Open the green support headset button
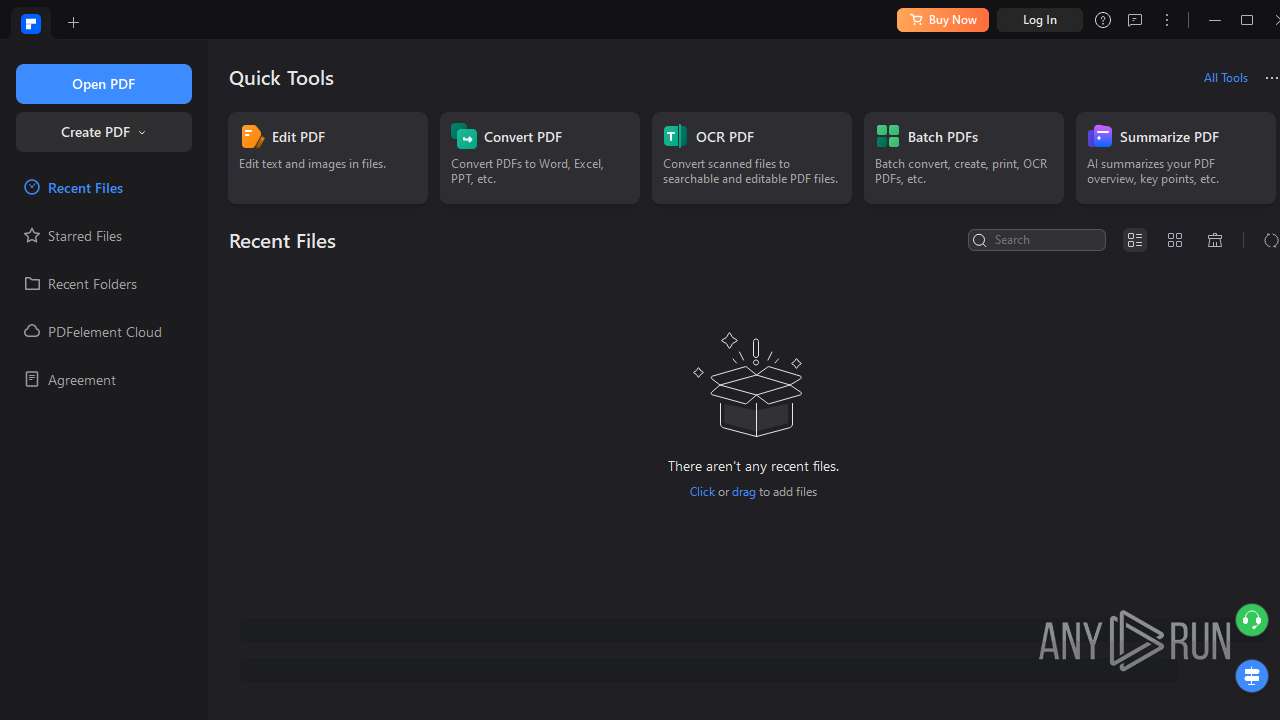The width and height of the screenshot is (1280, 720). coord(1252,620)
